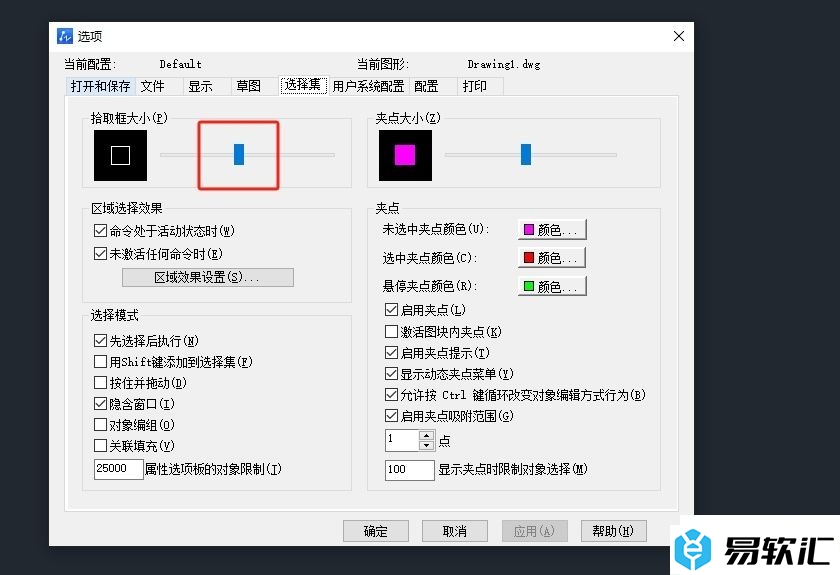
Task: Toggle 隐含窗口 checkbox
Action: (100, 404)
